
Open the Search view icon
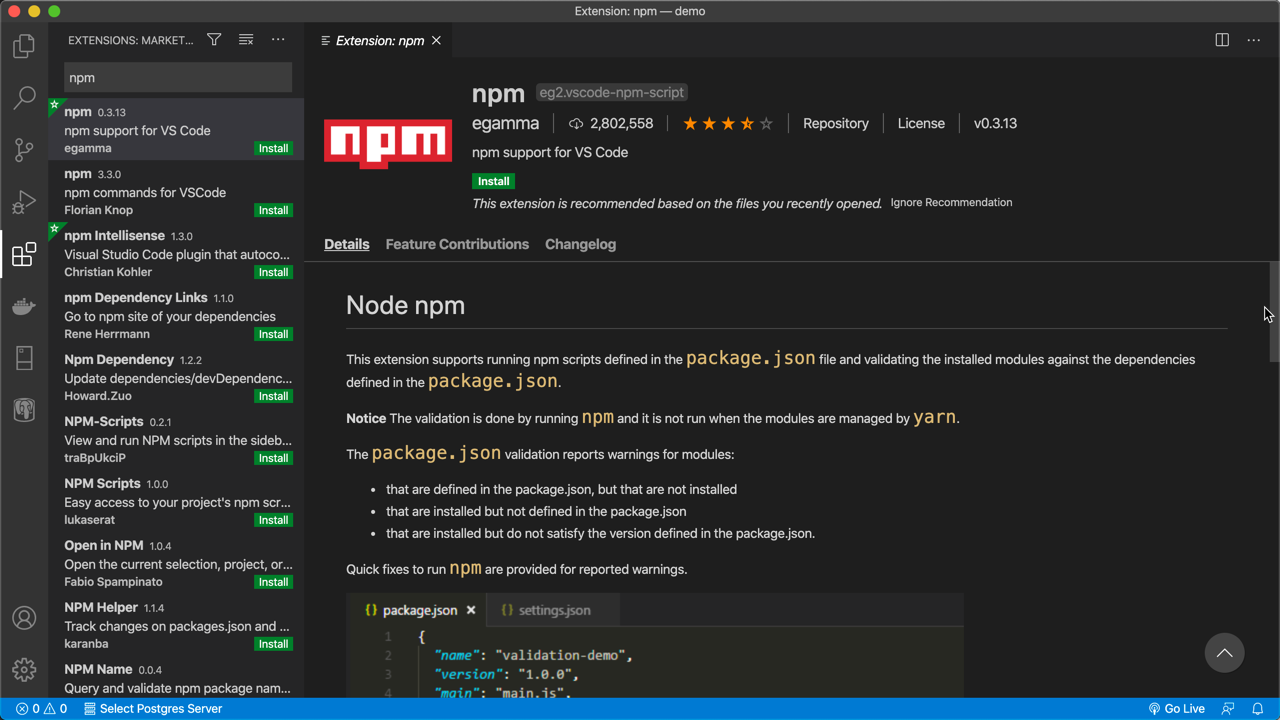[24, 97]
